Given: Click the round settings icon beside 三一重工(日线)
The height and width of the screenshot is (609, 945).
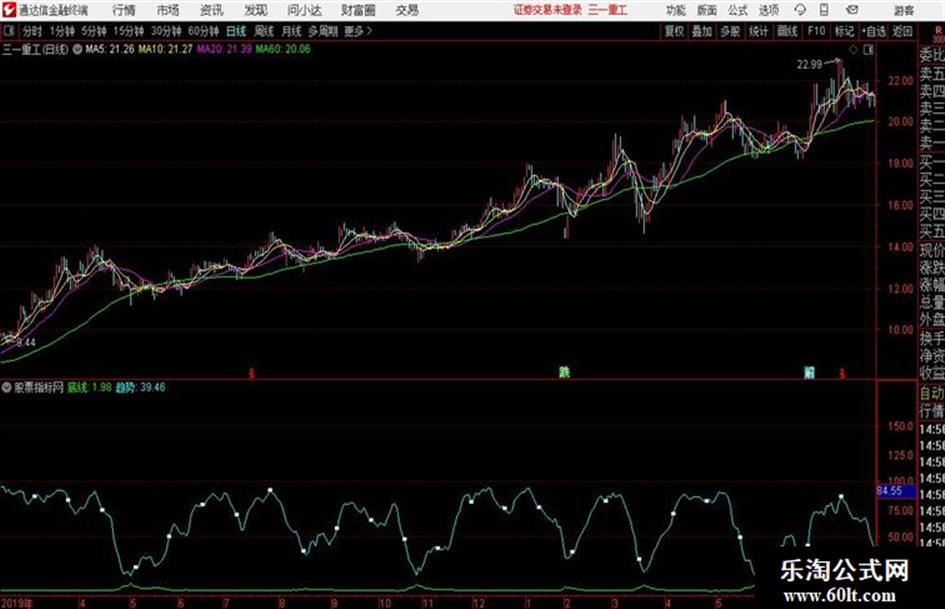Looking at the screenshot, I should pos(77,49).
